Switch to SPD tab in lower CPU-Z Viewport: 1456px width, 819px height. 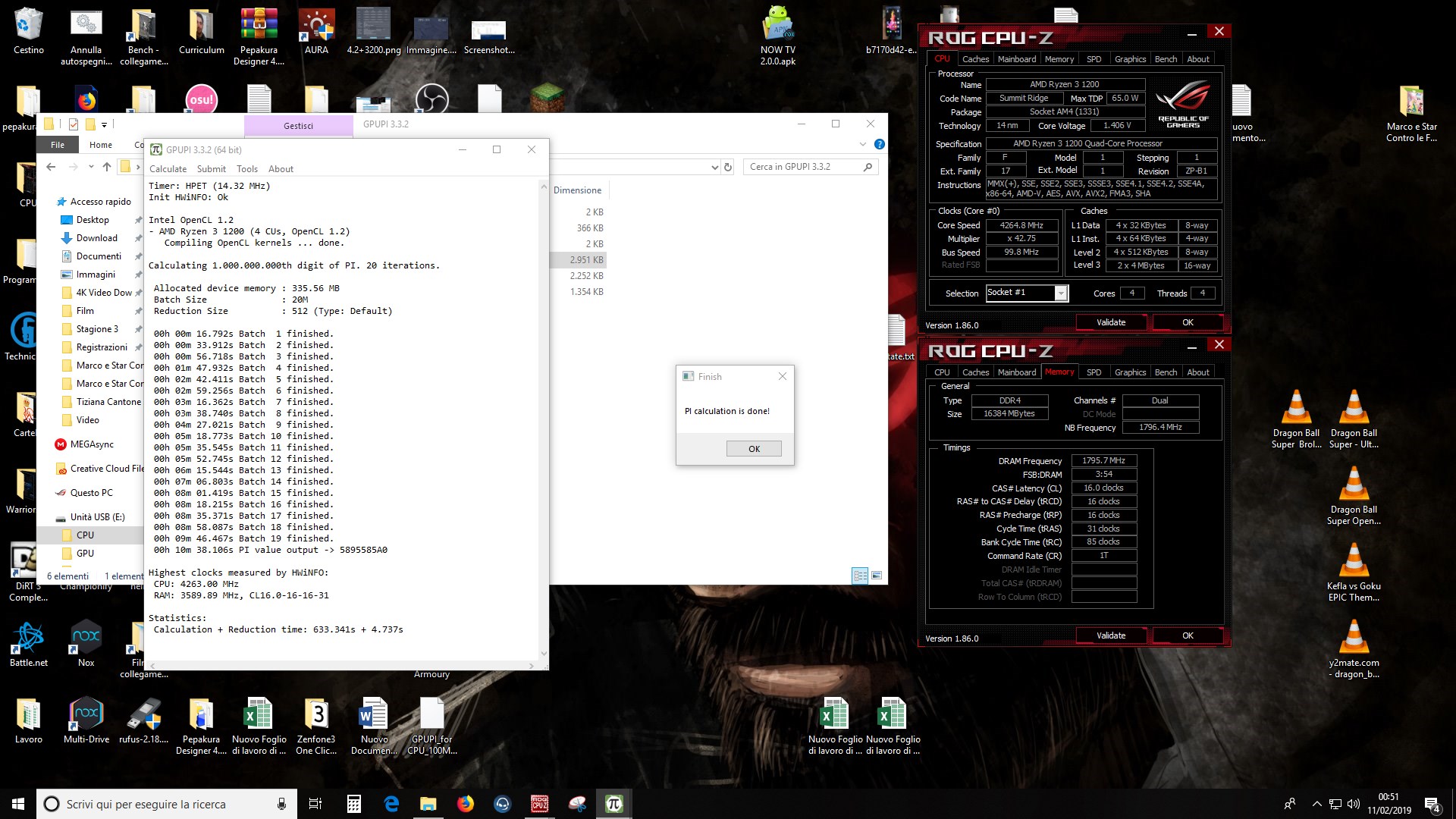1094,372
